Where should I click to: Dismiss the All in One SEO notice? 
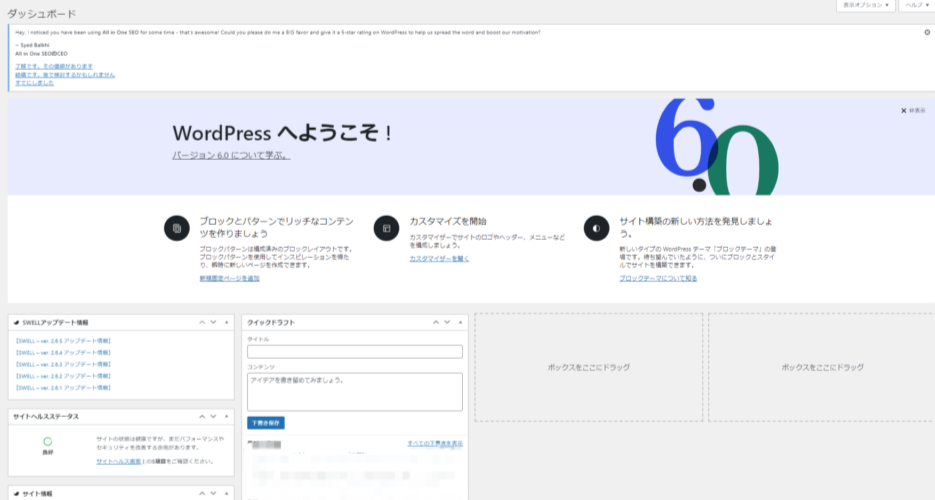927,33
